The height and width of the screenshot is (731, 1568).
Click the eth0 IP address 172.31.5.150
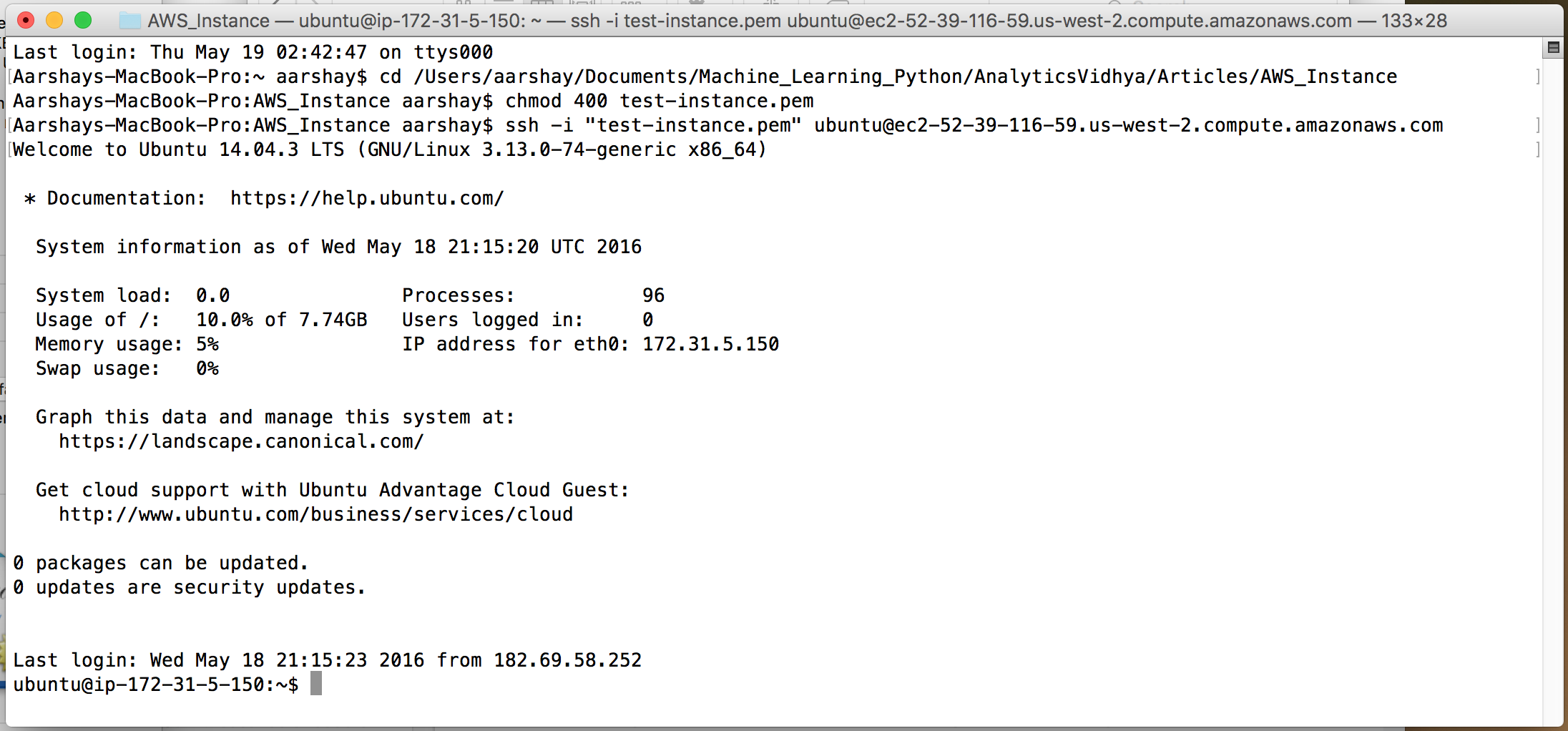710,344
